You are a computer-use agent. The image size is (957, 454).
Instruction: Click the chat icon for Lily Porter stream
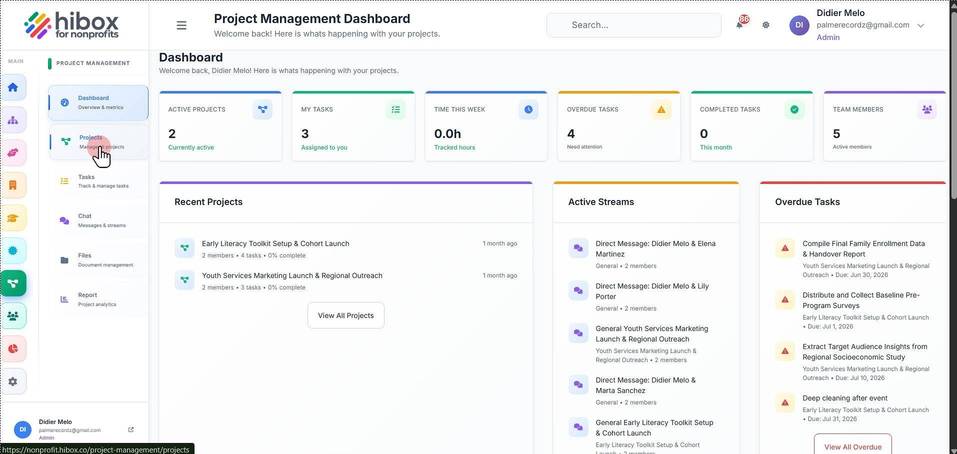[578, 290]
